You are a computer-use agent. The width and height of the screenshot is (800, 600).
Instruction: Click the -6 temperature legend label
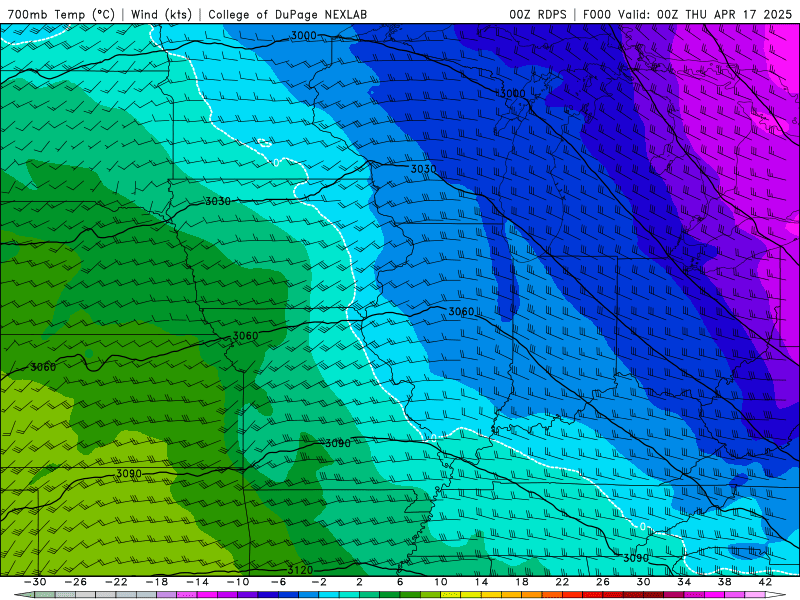point(279,582)
